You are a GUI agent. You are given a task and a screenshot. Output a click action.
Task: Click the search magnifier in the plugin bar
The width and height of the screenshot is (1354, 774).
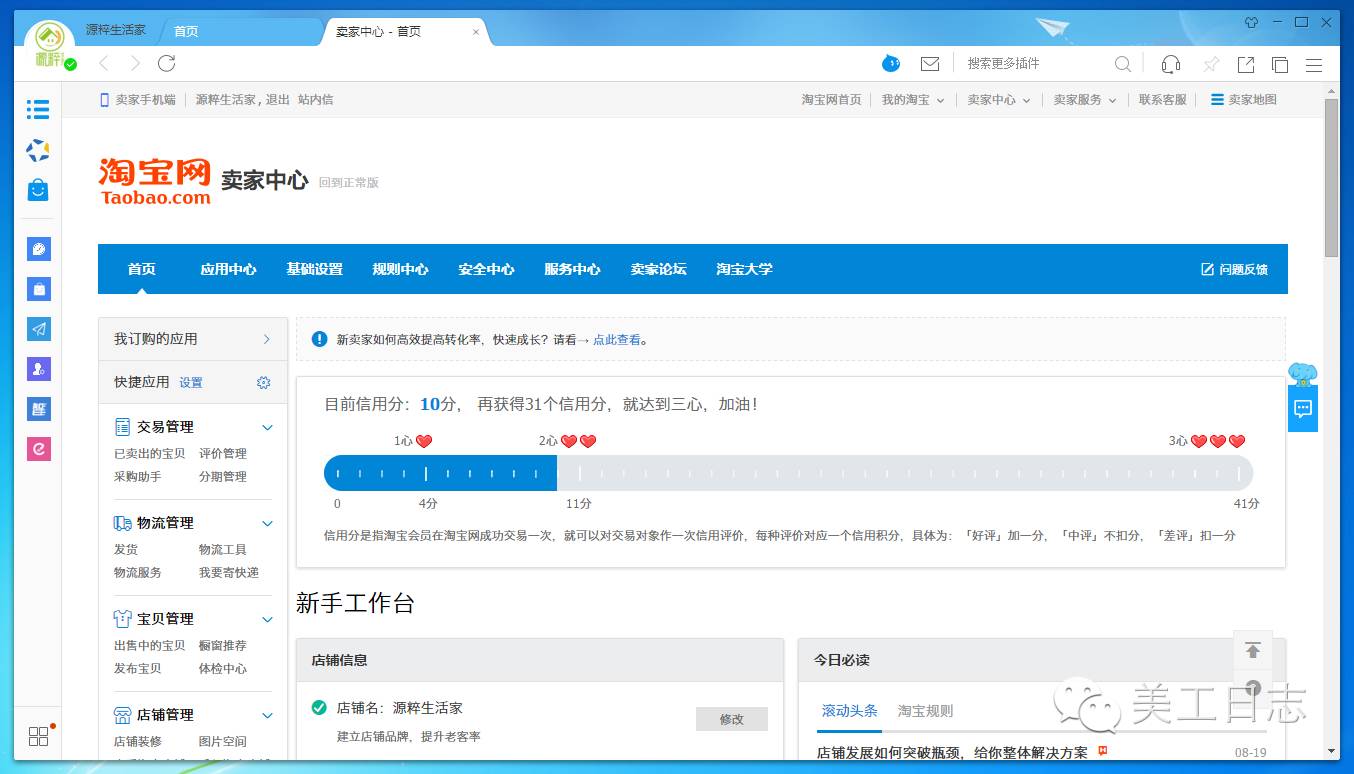click(1122, 63)
